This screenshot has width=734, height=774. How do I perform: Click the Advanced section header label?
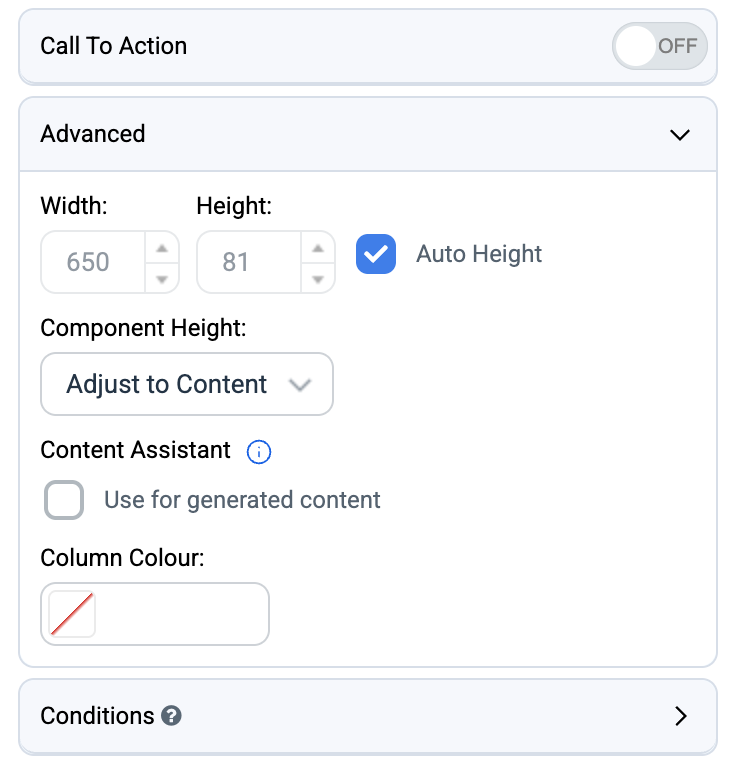(x=93, y=134)
